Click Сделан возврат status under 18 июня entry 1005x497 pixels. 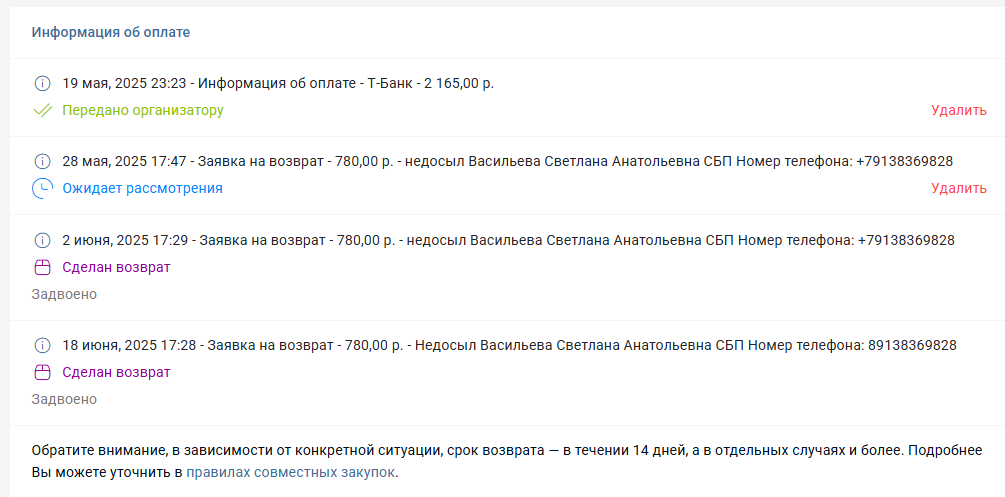tap(116, 373)
